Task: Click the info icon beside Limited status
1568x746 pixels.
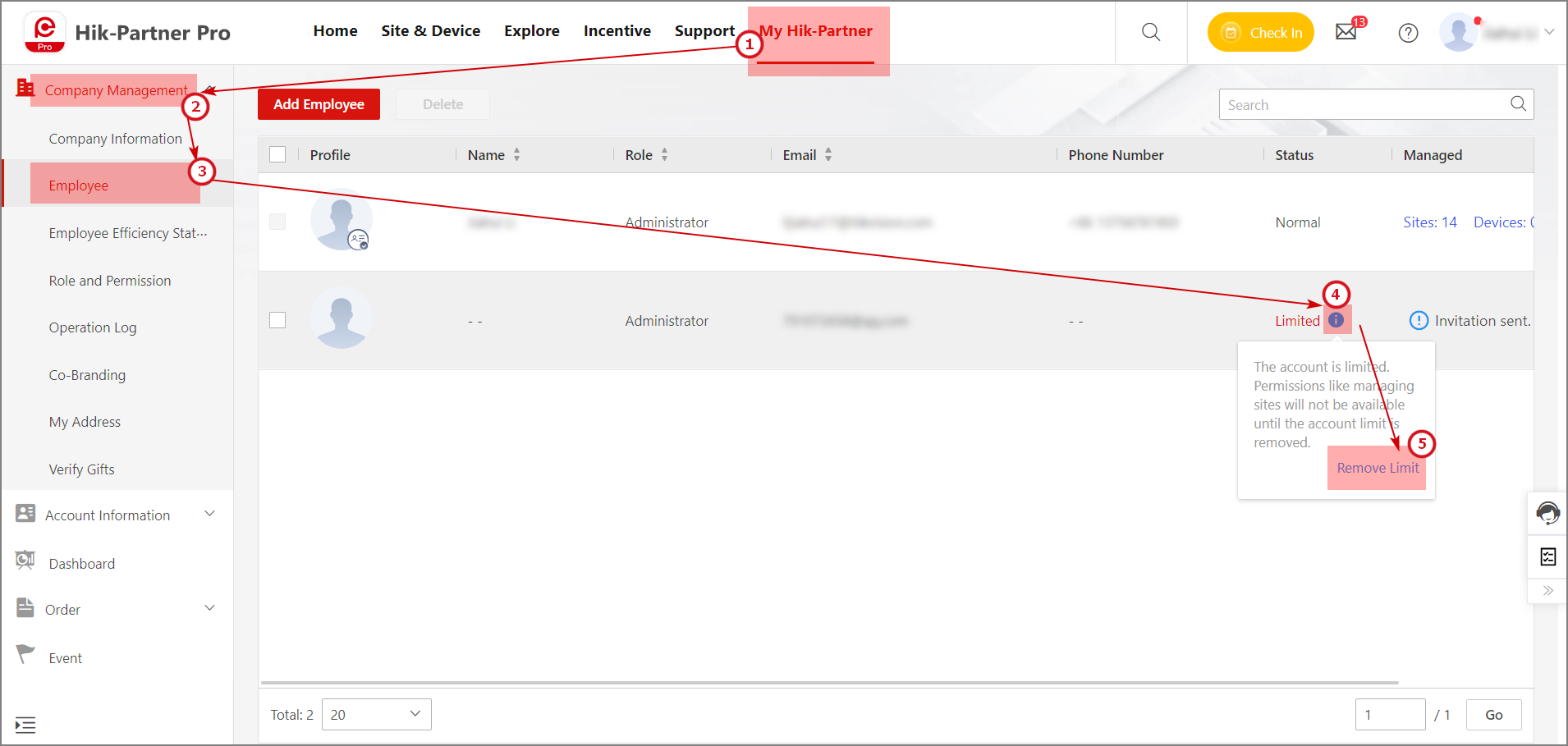Action: click(x=1336, y=320)
